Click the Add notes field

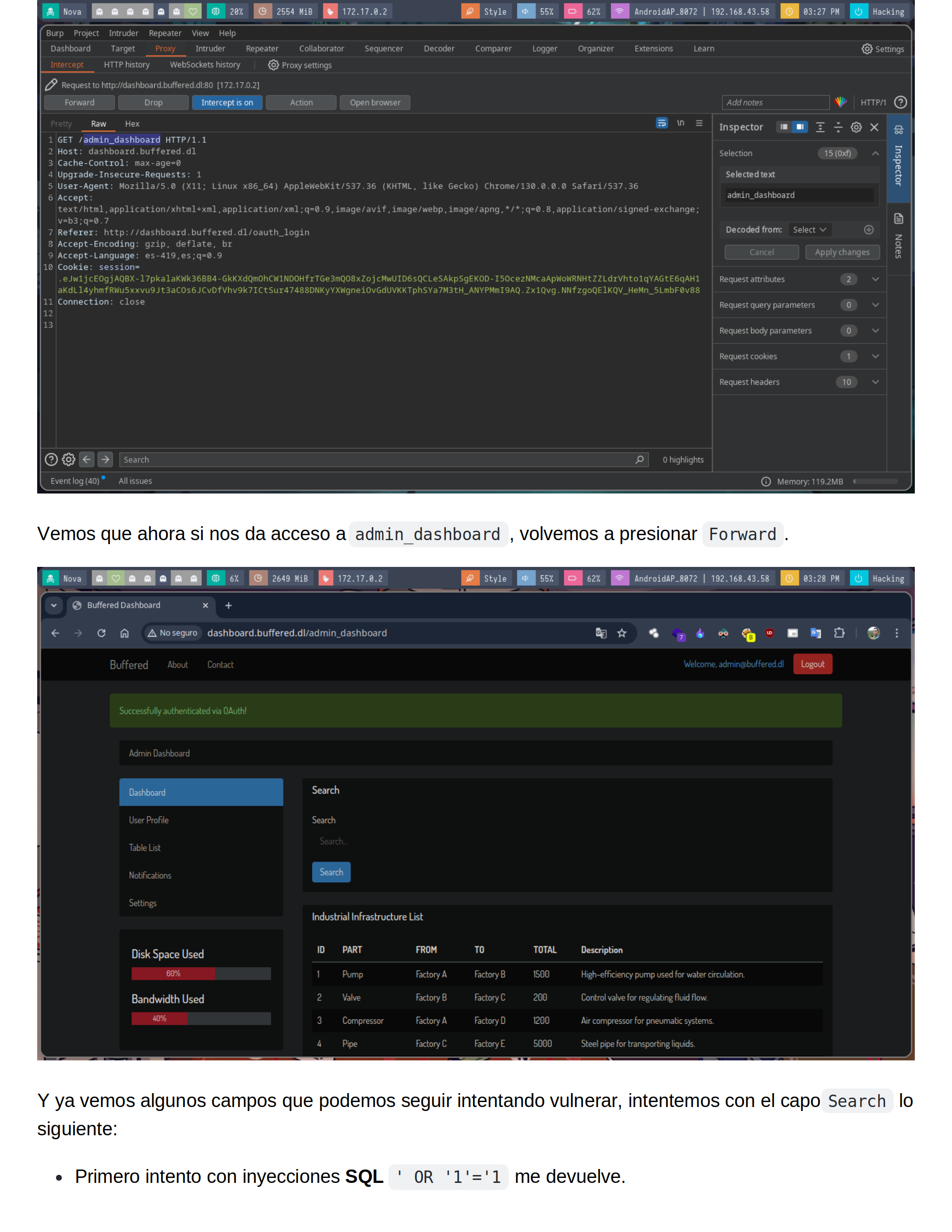click(775, 102)
